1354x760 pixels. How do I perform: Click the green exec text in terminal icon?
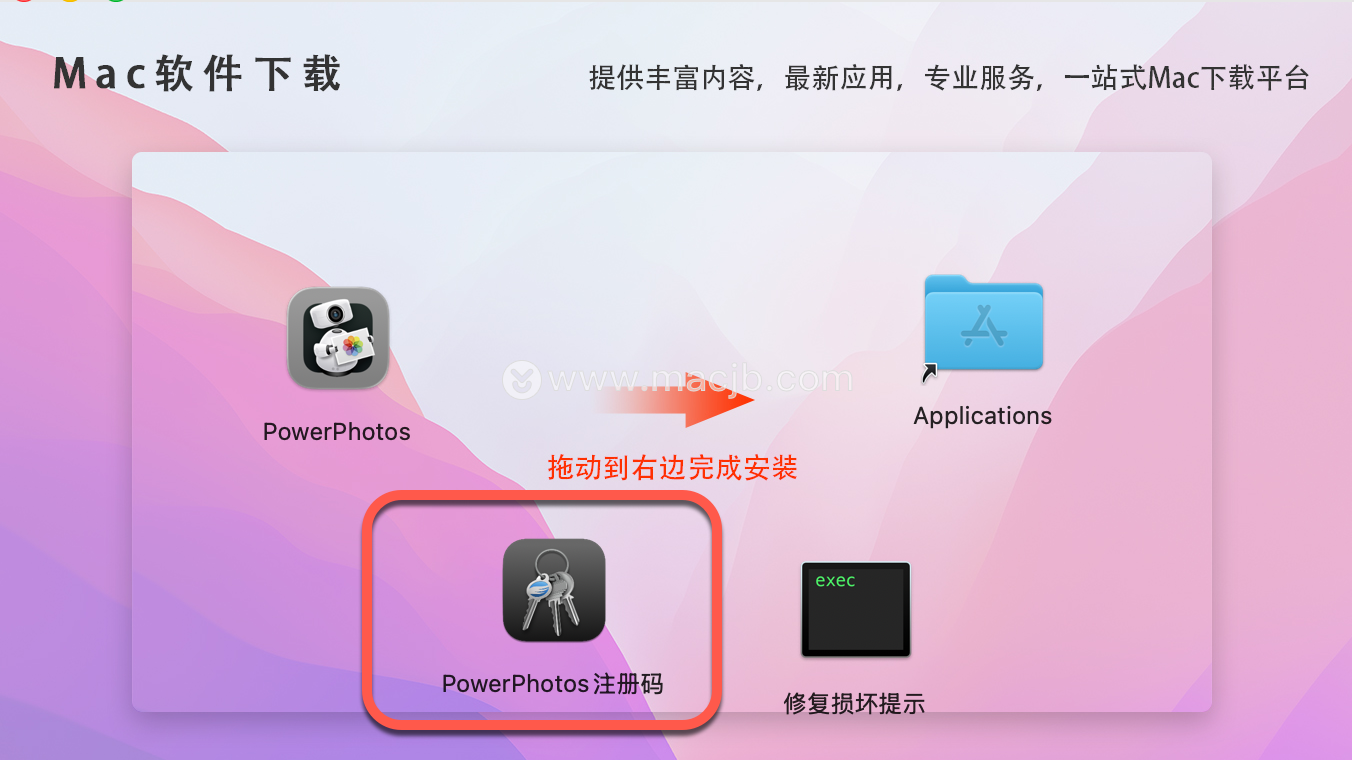pyautogui.click(x=835, y=580)
